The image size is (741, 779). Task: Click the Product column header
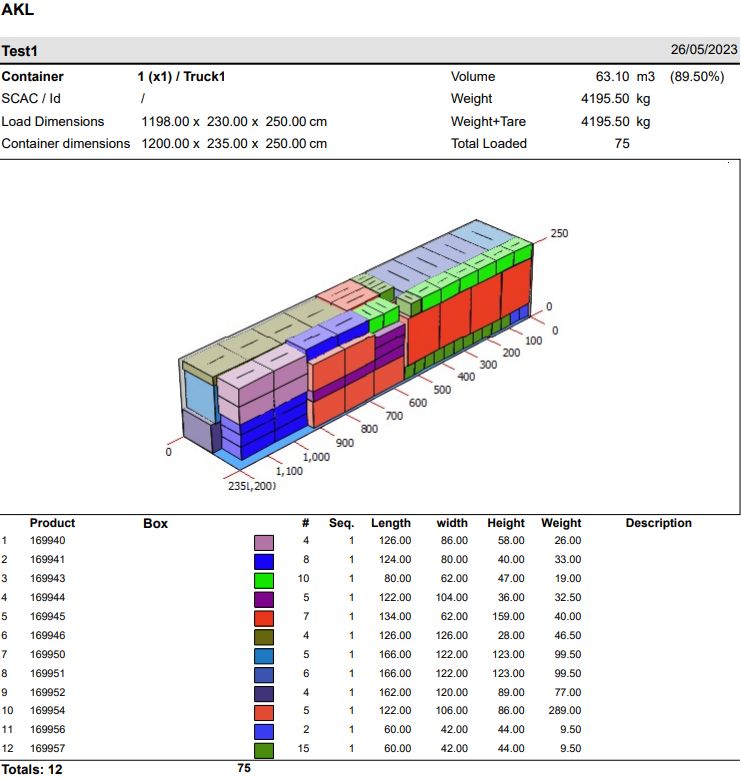tap(52, 523)
